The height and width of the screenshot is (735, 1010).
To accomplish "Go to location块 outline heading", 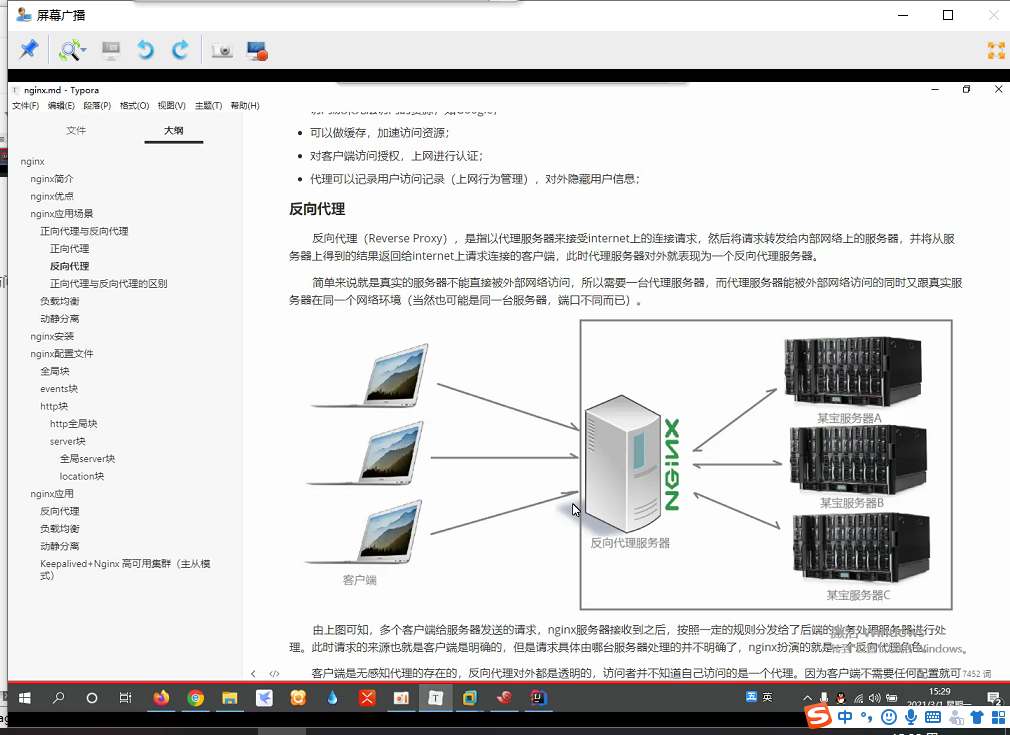I will 82,477.
